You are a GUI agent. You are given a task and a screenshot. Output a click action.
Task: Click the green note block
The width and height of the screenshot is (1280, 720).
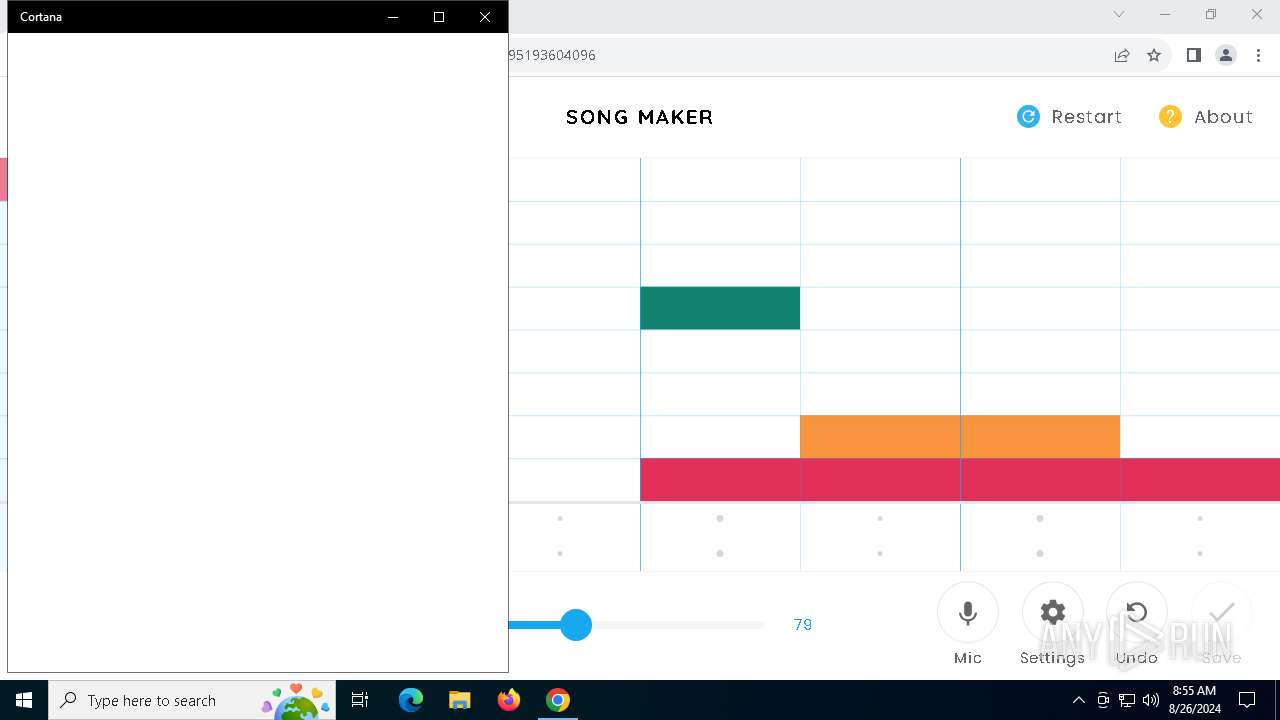tap(720, 308)
